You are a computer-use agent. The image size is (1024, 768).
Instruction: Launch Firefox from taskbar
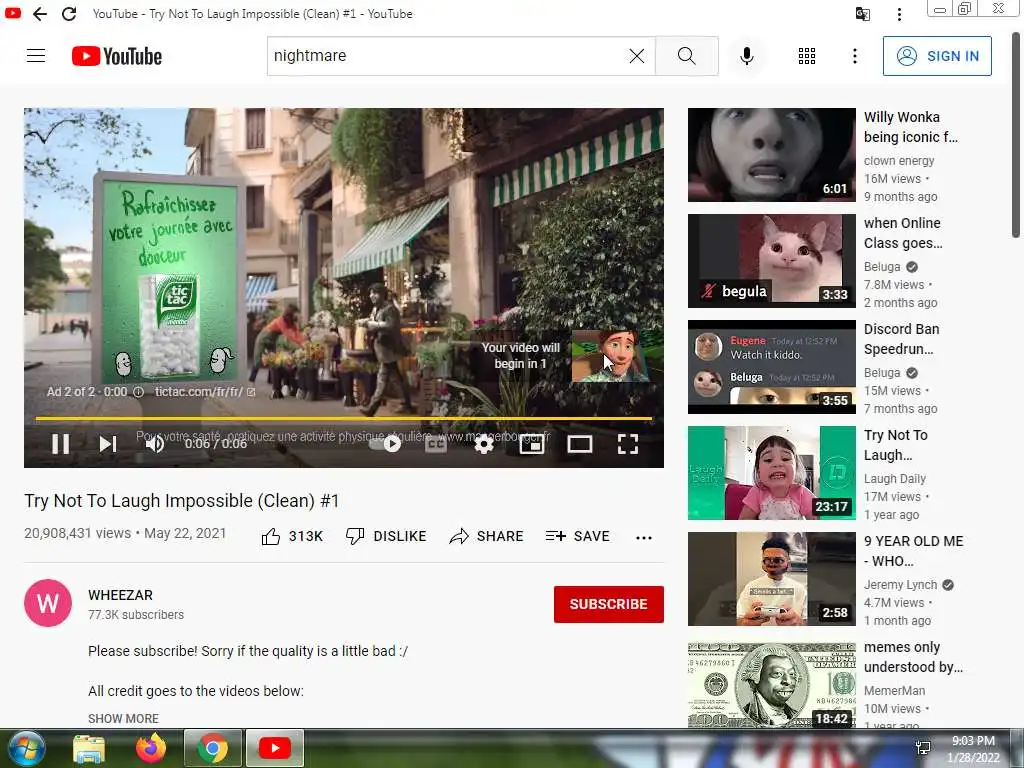click(x=151, y=748)
